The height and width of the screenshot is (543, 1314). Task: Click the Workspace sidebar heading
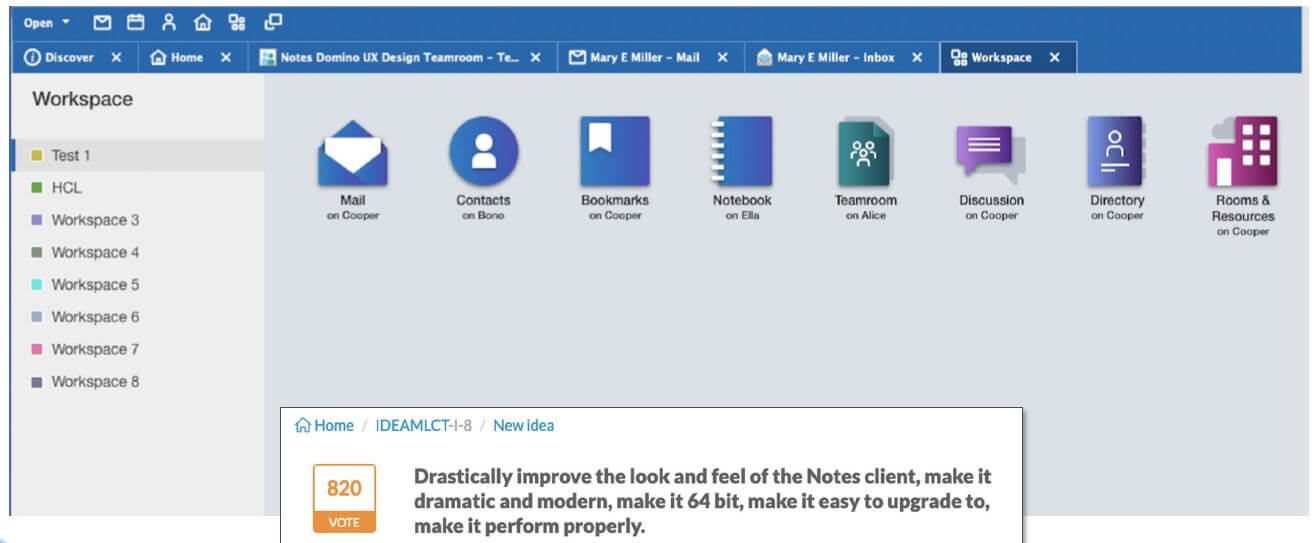pyautogui.click(x=82, y=99)
